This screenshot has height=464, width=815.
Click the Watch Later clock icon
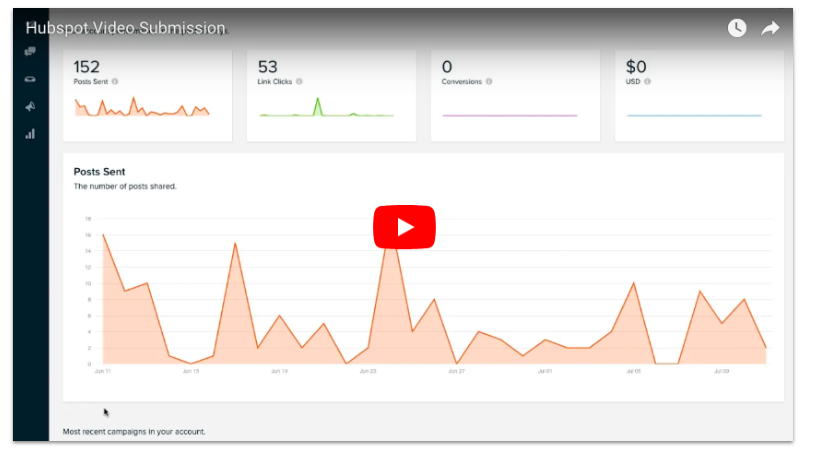point(737,28)
